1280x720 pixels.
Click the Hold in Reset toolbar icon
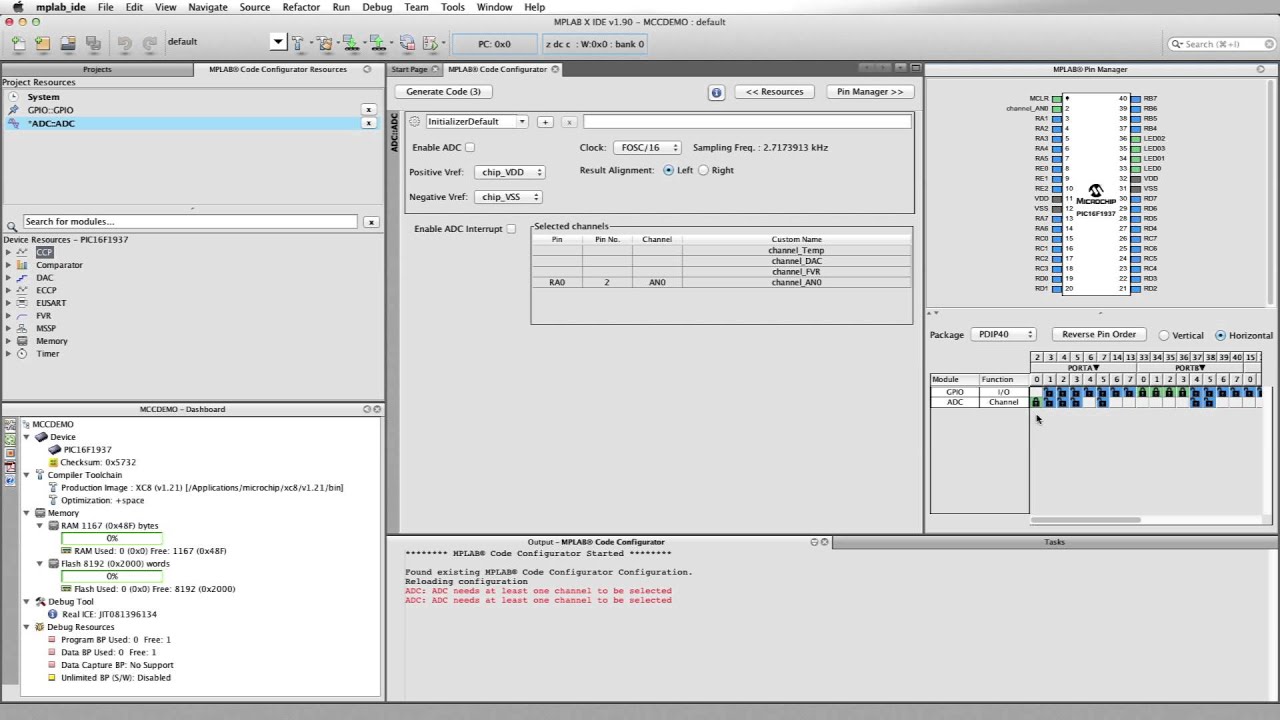(x=407, y=43)
